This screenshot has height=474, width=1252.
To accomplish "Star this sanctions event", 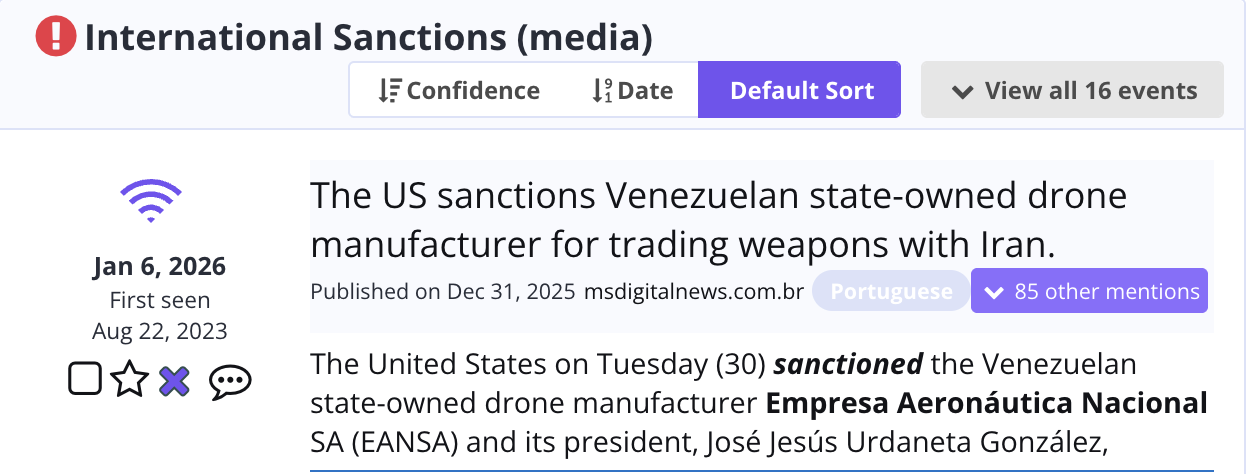I will point(129,381).
